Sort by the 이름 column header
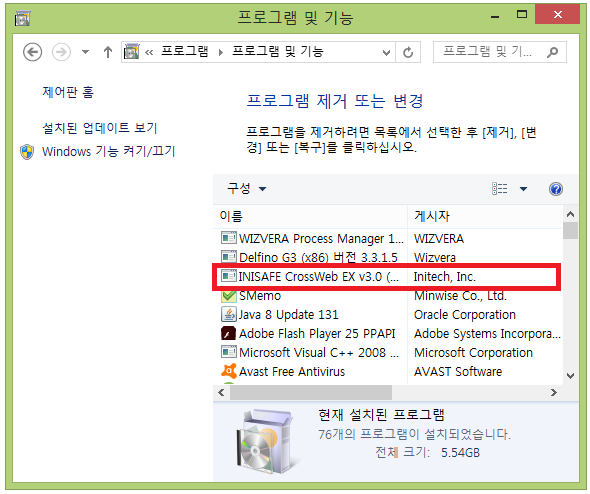This screenshot has height=494, width=590. 310,216
